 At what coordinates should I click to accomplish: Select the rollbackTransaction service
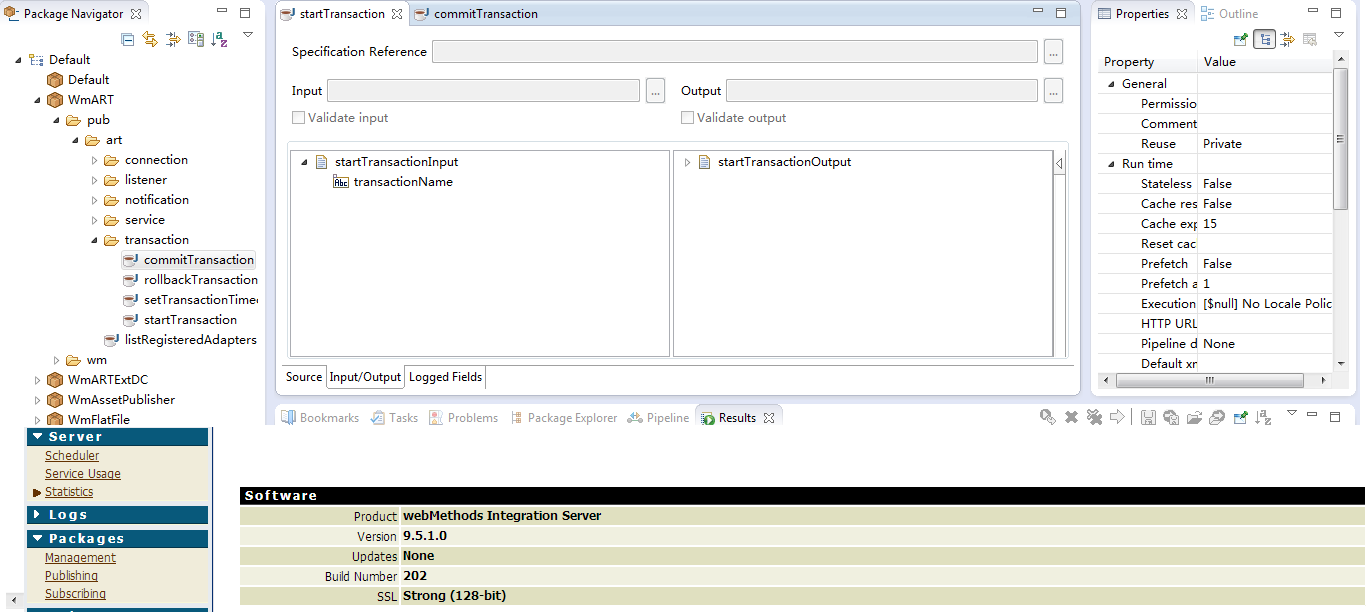(x=200, y=280)
